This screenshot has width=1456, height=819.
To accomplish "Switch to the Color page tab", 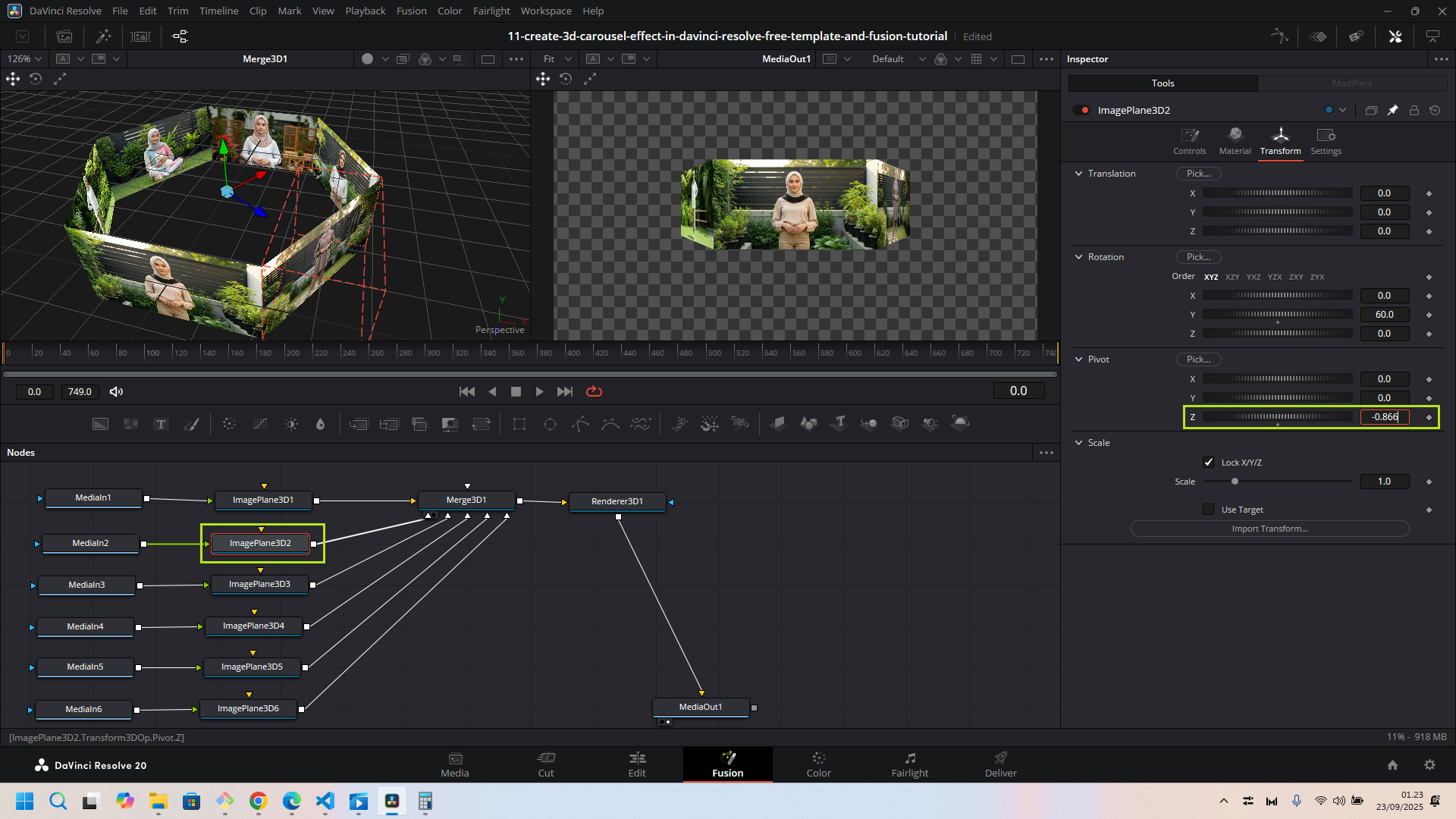I will [818, 764].
